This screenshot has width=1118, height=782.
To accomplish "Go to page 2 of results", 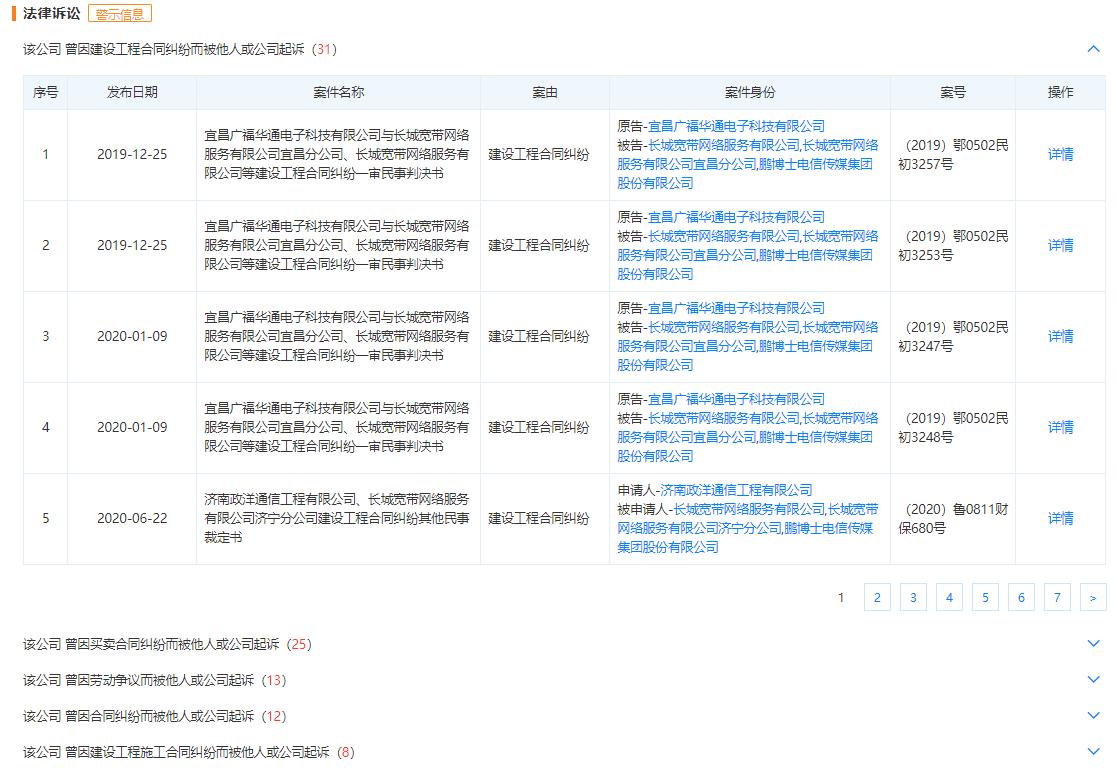I will pos(877,597).
